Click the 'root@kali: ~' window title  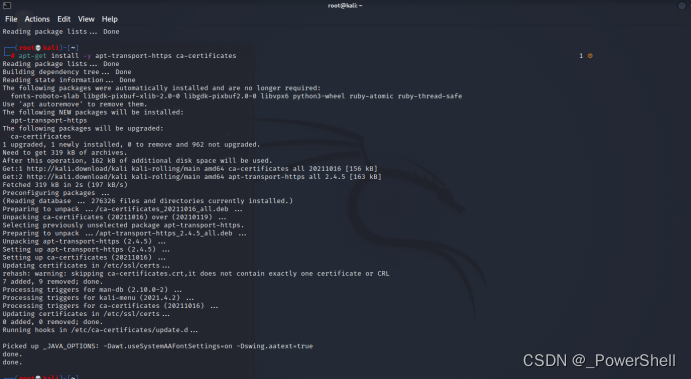tap(345, 5)
